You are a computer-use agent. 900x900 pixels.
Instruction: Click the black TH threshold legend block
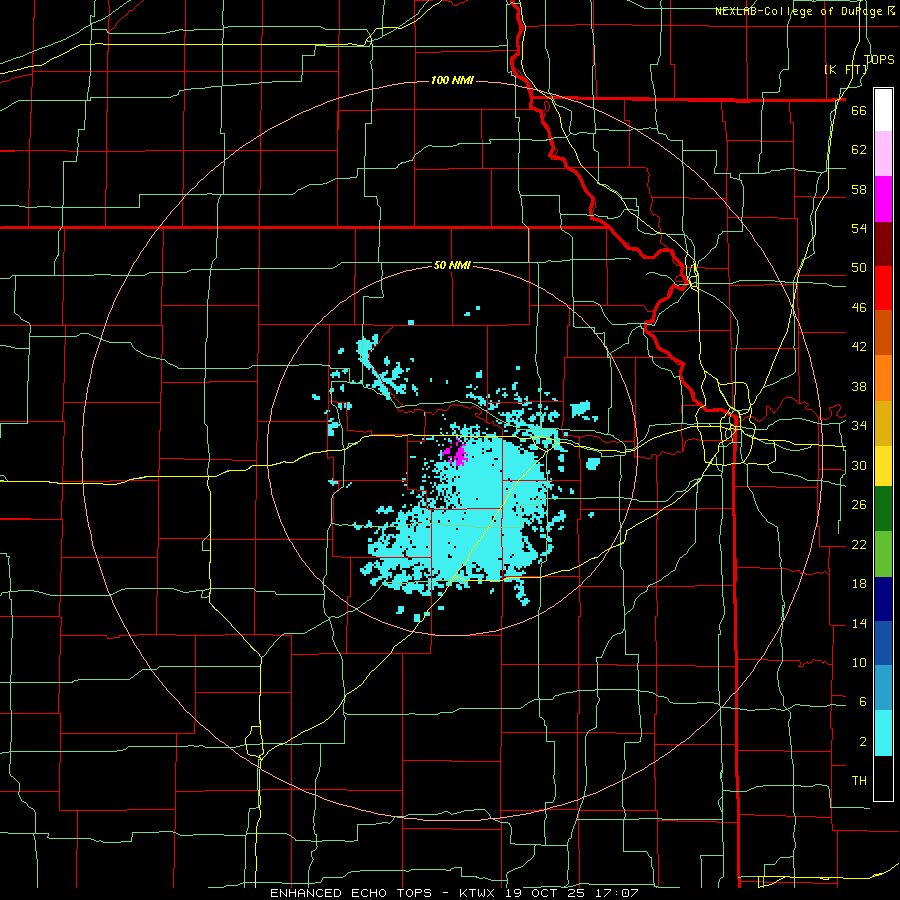tap(883, 778)
